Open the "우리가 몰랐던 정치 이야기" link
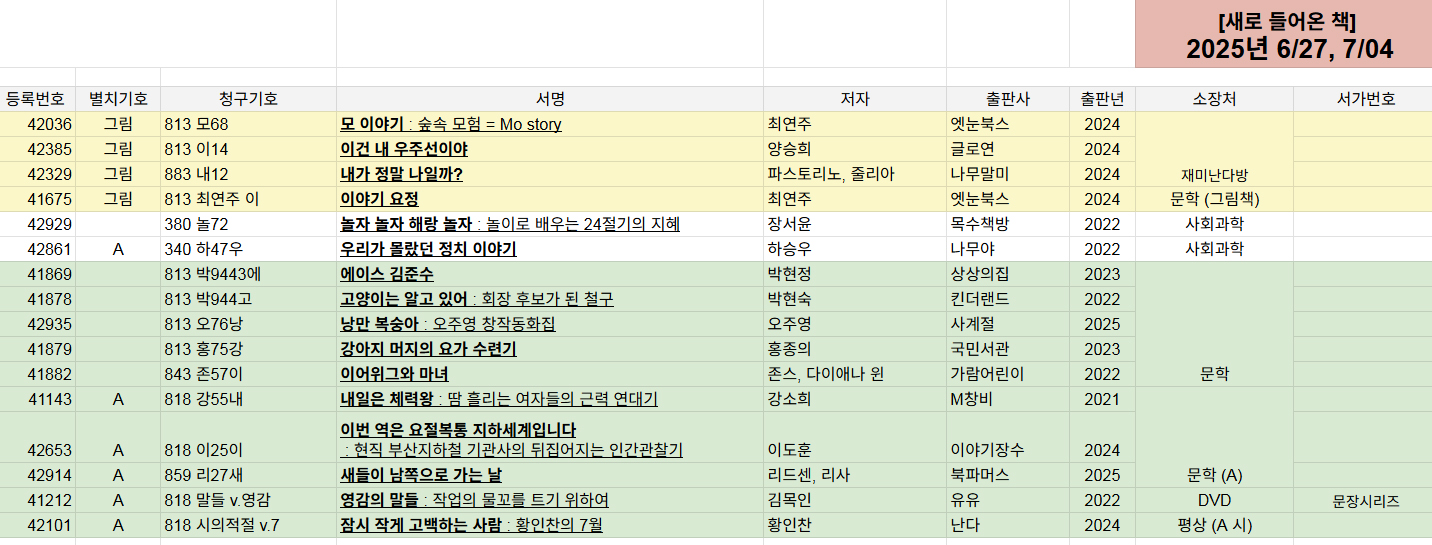Screen dimensions: 1432x545 tap(428, 250)
